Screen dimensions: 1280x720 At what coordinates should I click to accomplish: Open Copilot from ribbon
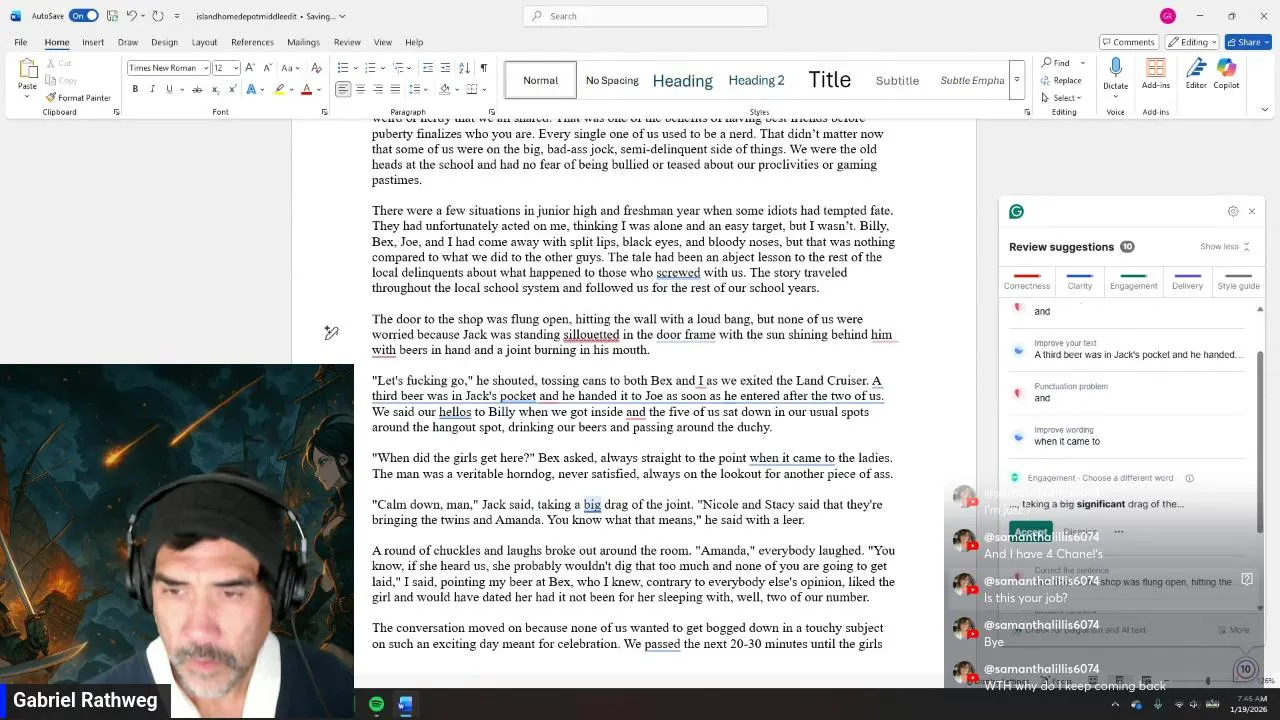(x=1226, y=74)
